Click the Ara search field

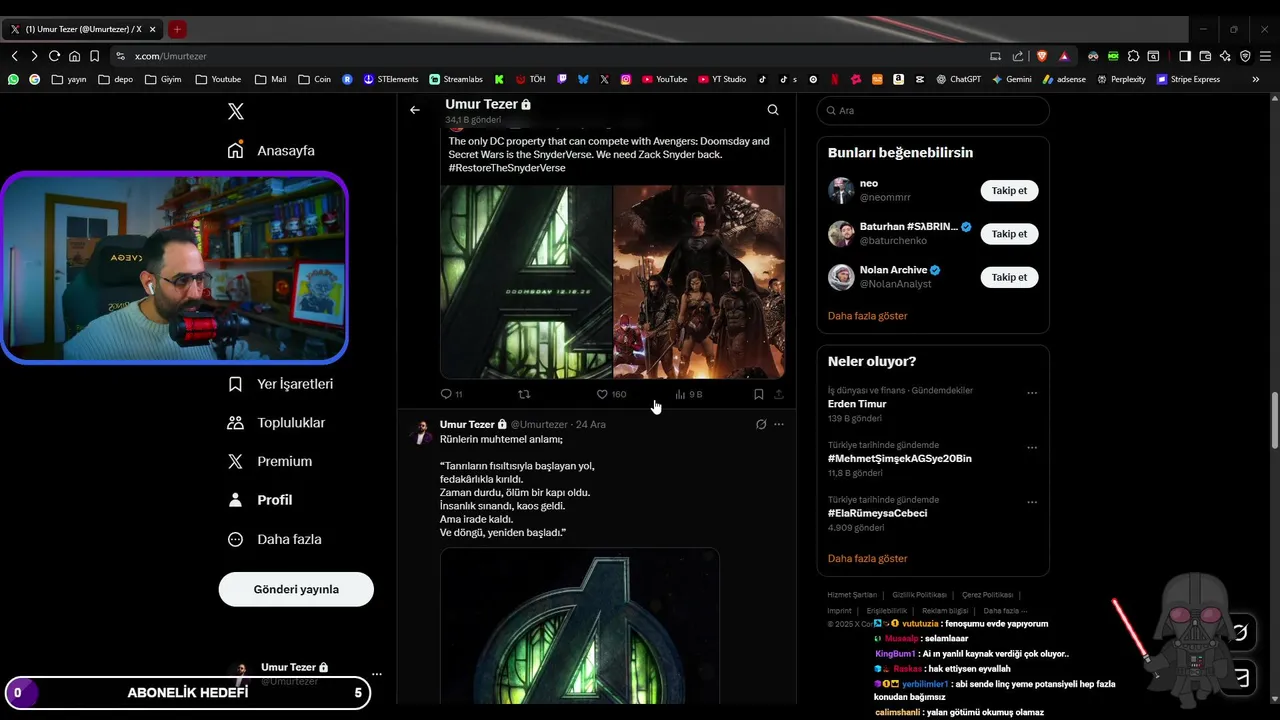pyautogui.click(x=933, y=111)
